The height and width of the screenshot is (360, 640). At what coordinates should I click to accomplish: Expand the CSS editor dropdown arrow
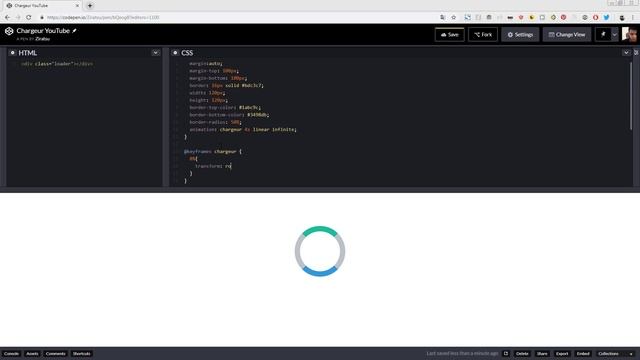(x=626, y=53)
